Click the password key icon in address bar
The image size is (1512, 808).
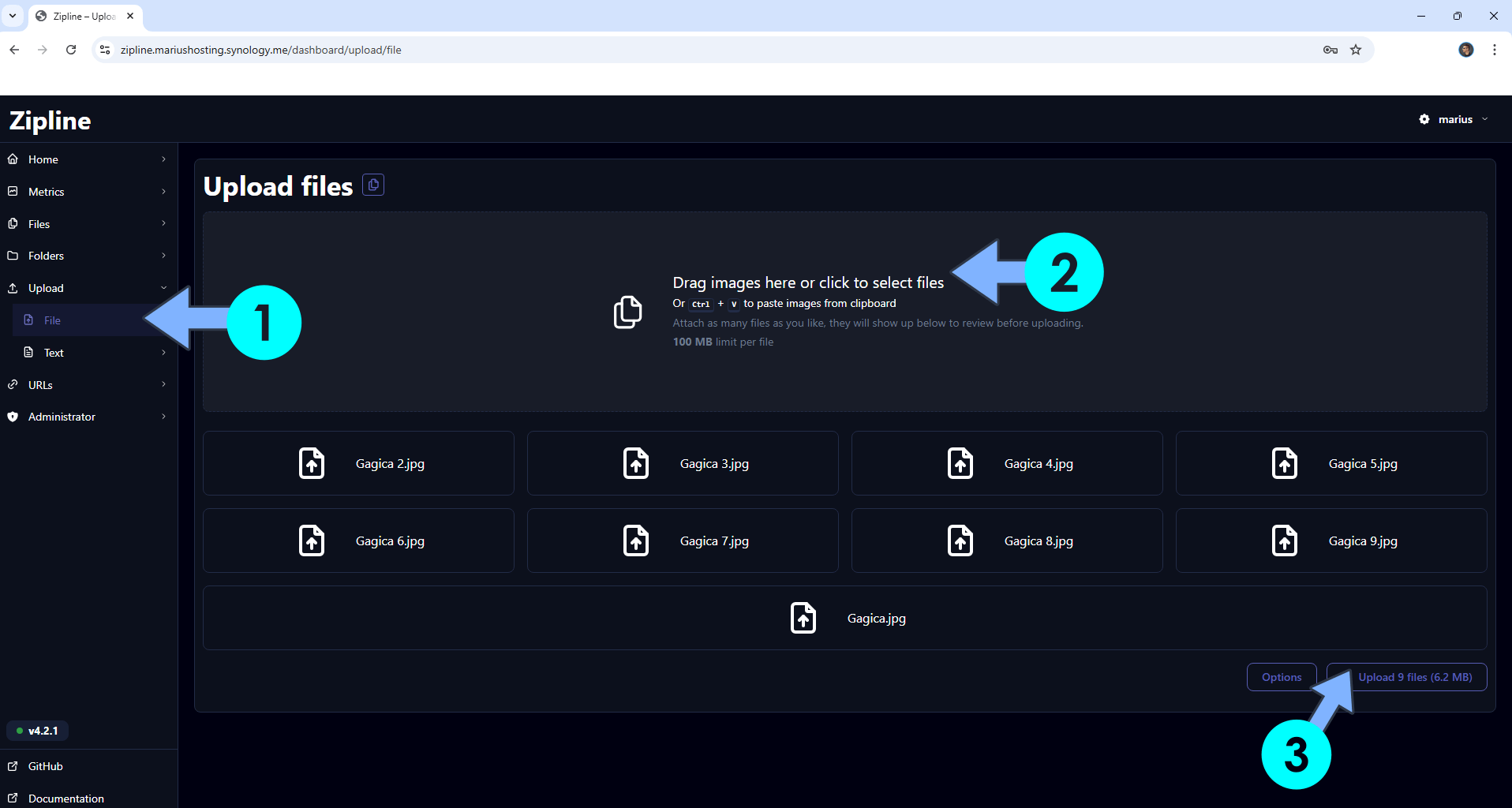pos(1330,50)
